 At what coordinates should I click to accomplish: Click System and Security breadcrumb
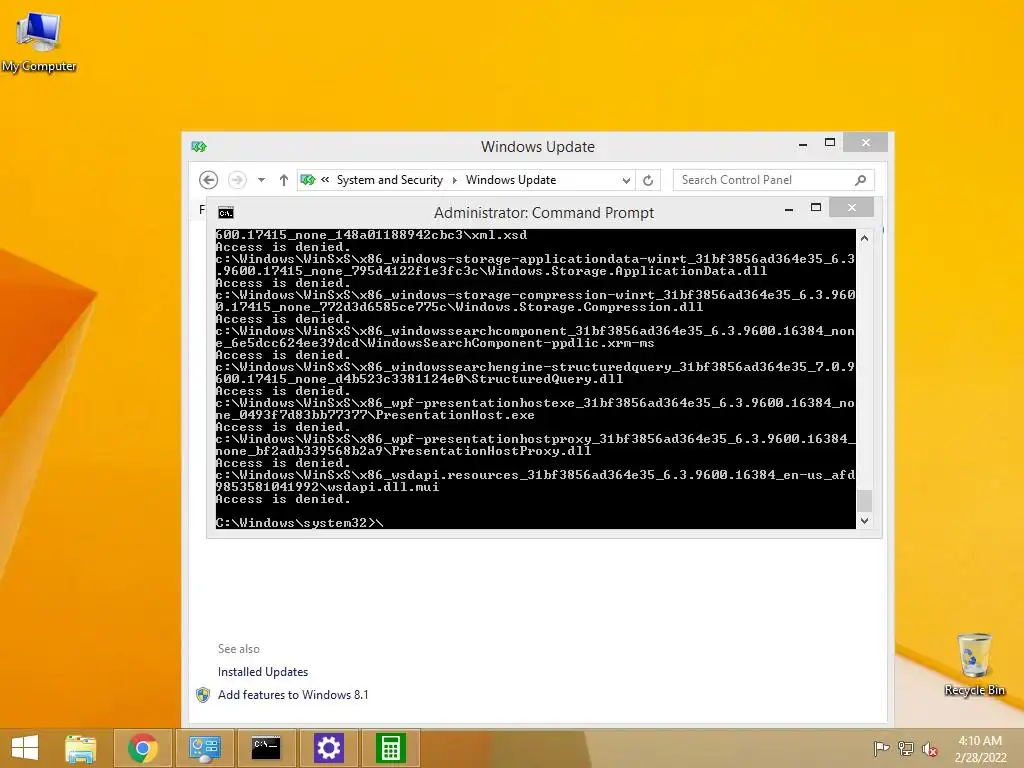pyautogui.click(x=389, y=180)
